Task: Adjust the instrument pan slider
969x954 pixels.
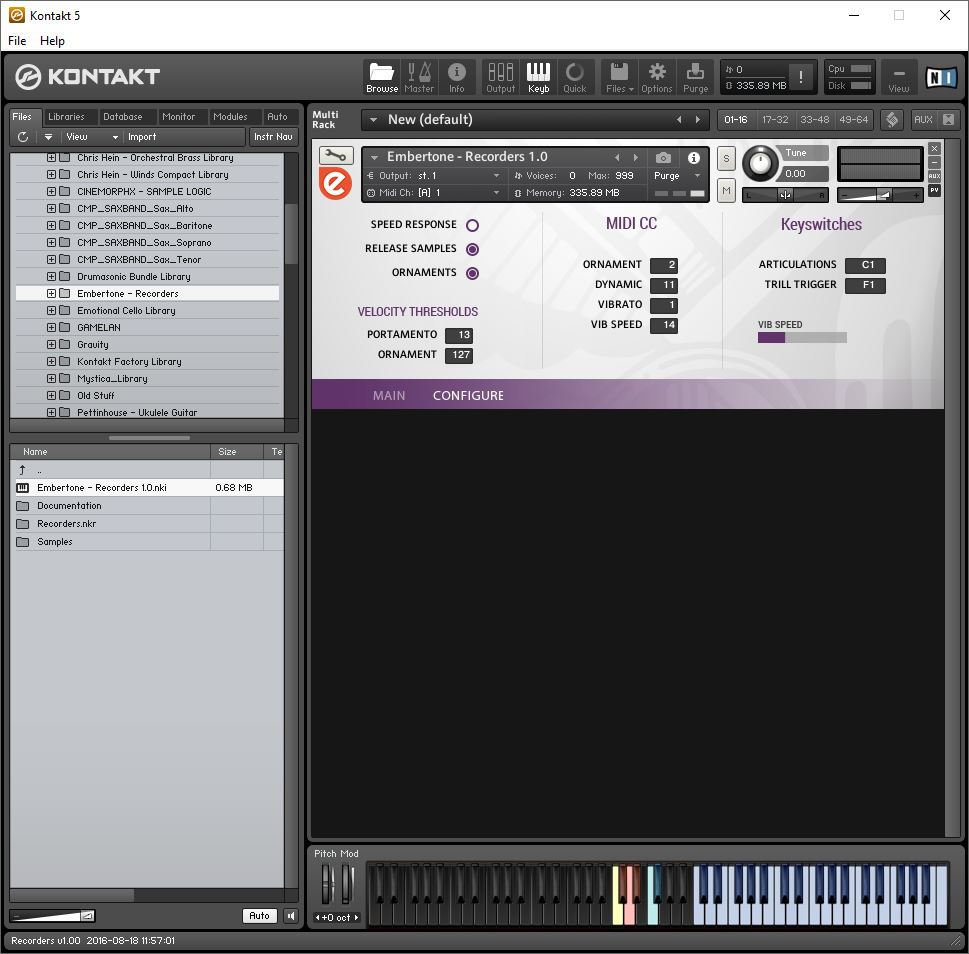Action: coord(785,195)
